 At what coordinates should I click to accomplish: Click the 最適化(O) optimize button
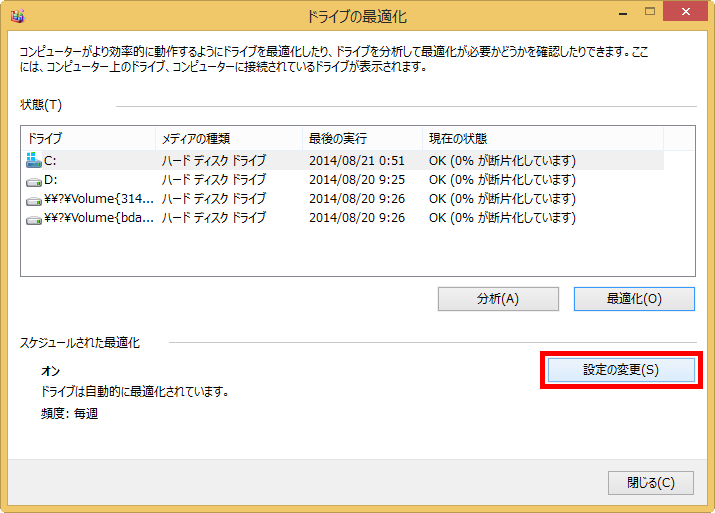[634, 299]
